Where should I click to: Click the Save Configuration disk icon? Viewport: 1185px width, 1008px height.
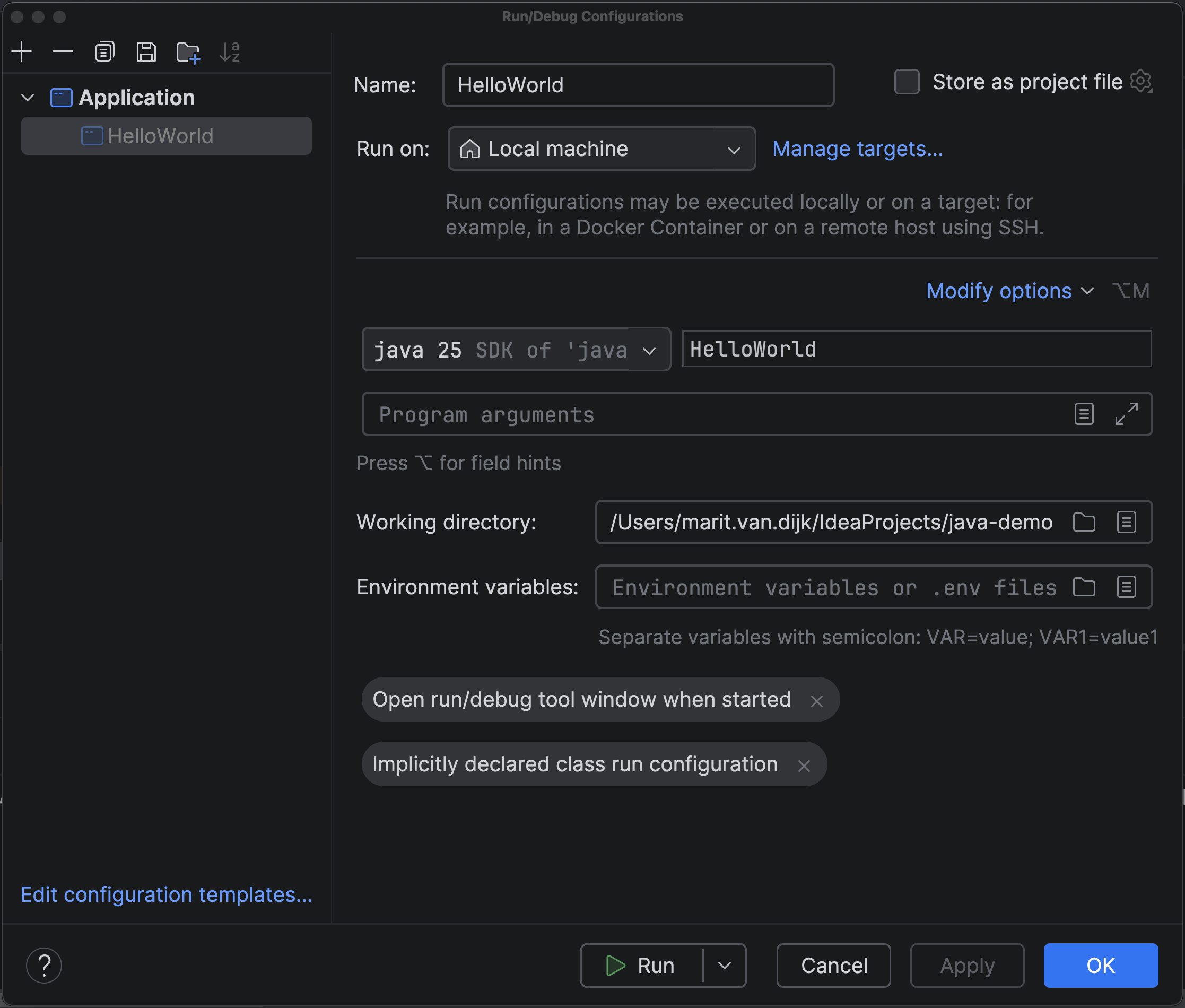click(x=146, y=51)
